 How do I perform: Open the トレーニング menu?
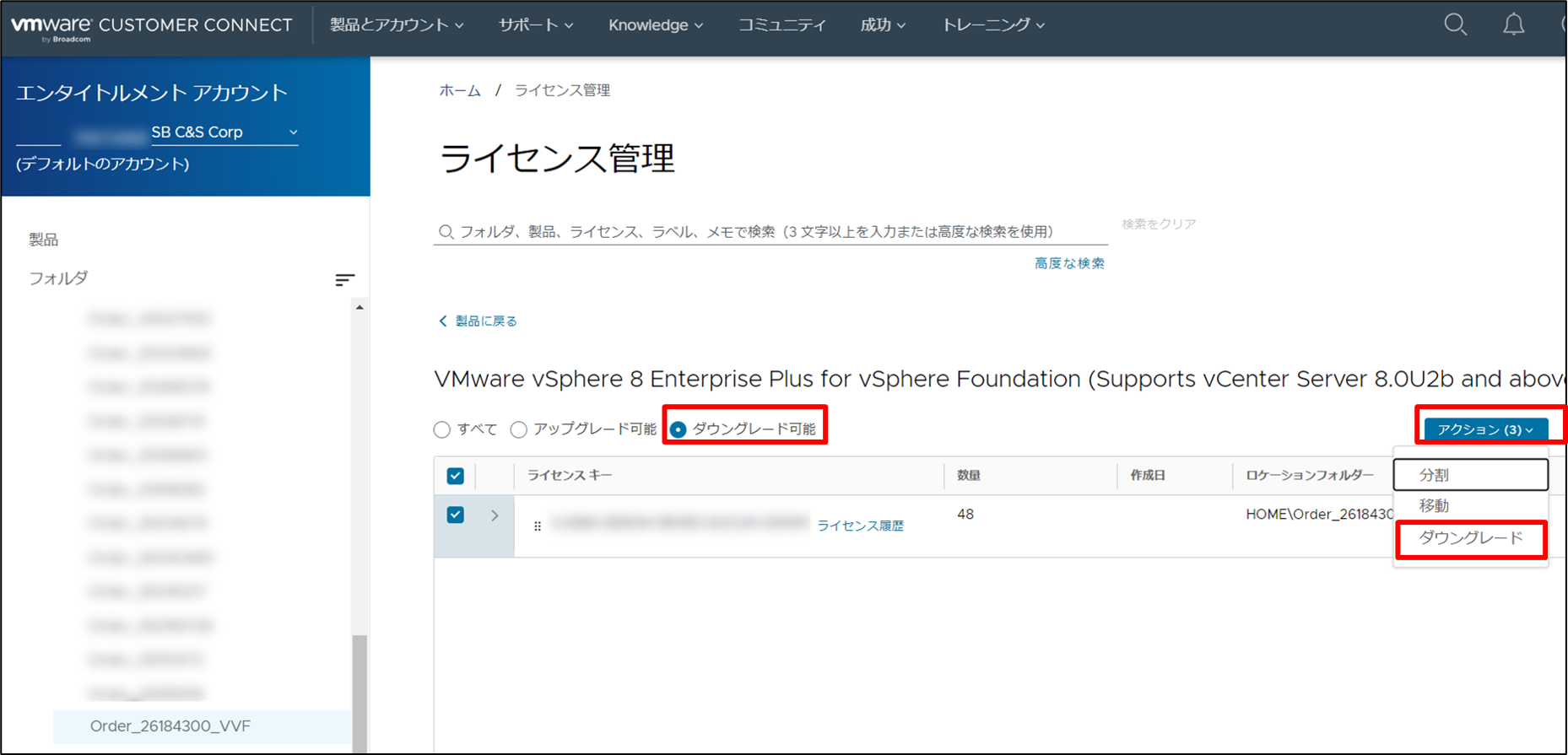pos(993,25)
